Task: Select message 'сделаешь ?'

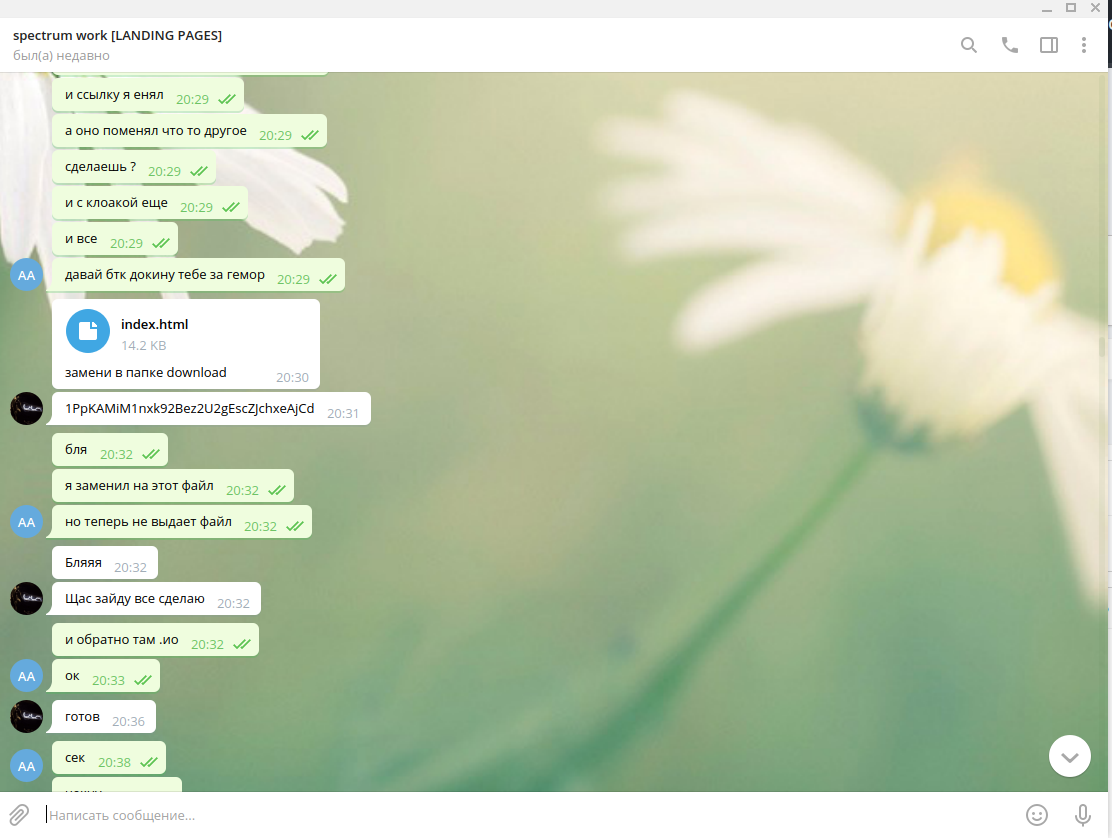Action: [x=134, y=167]
